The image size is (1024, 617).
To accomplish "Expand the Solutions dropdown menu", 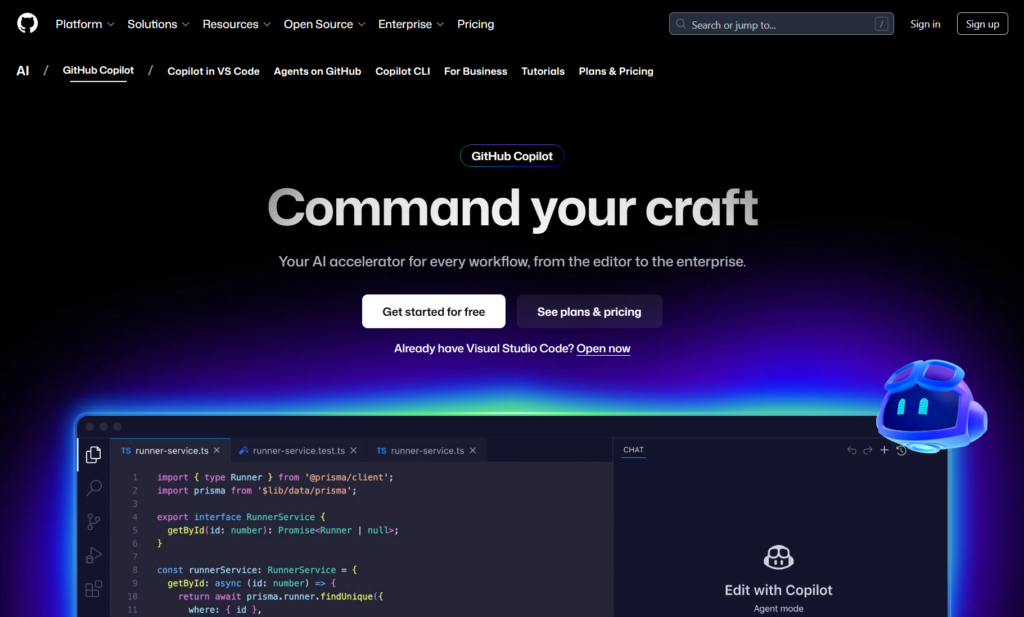I will tap(158, 24).
